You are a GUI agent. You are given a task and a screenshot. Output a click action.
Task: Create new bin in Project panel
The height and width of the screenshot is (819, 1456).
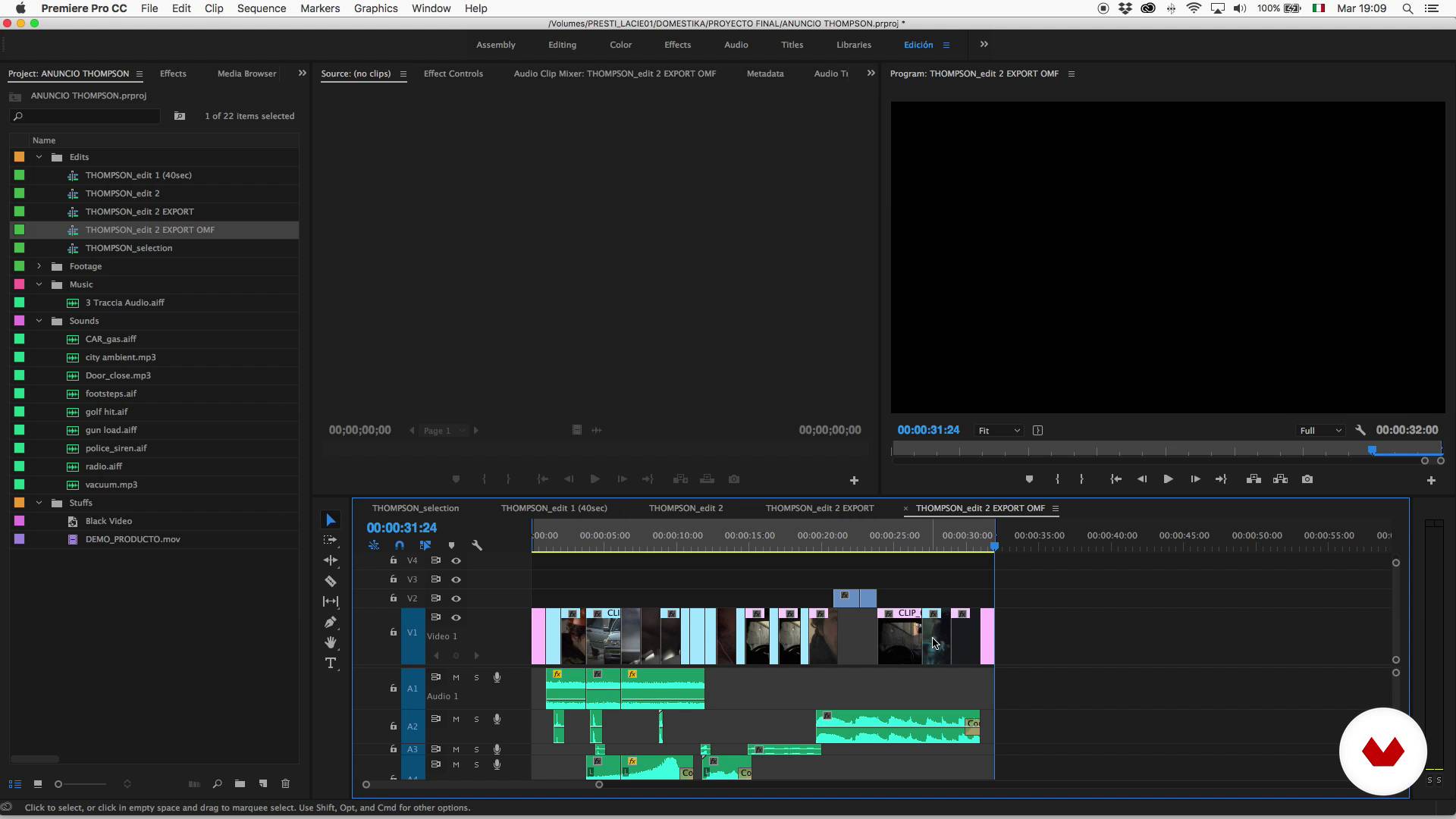click(240, 784)
